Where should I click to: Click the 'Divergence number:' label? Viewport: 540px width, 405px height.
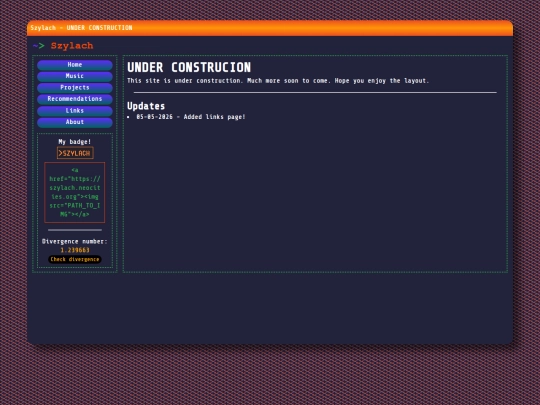[75, 241]
